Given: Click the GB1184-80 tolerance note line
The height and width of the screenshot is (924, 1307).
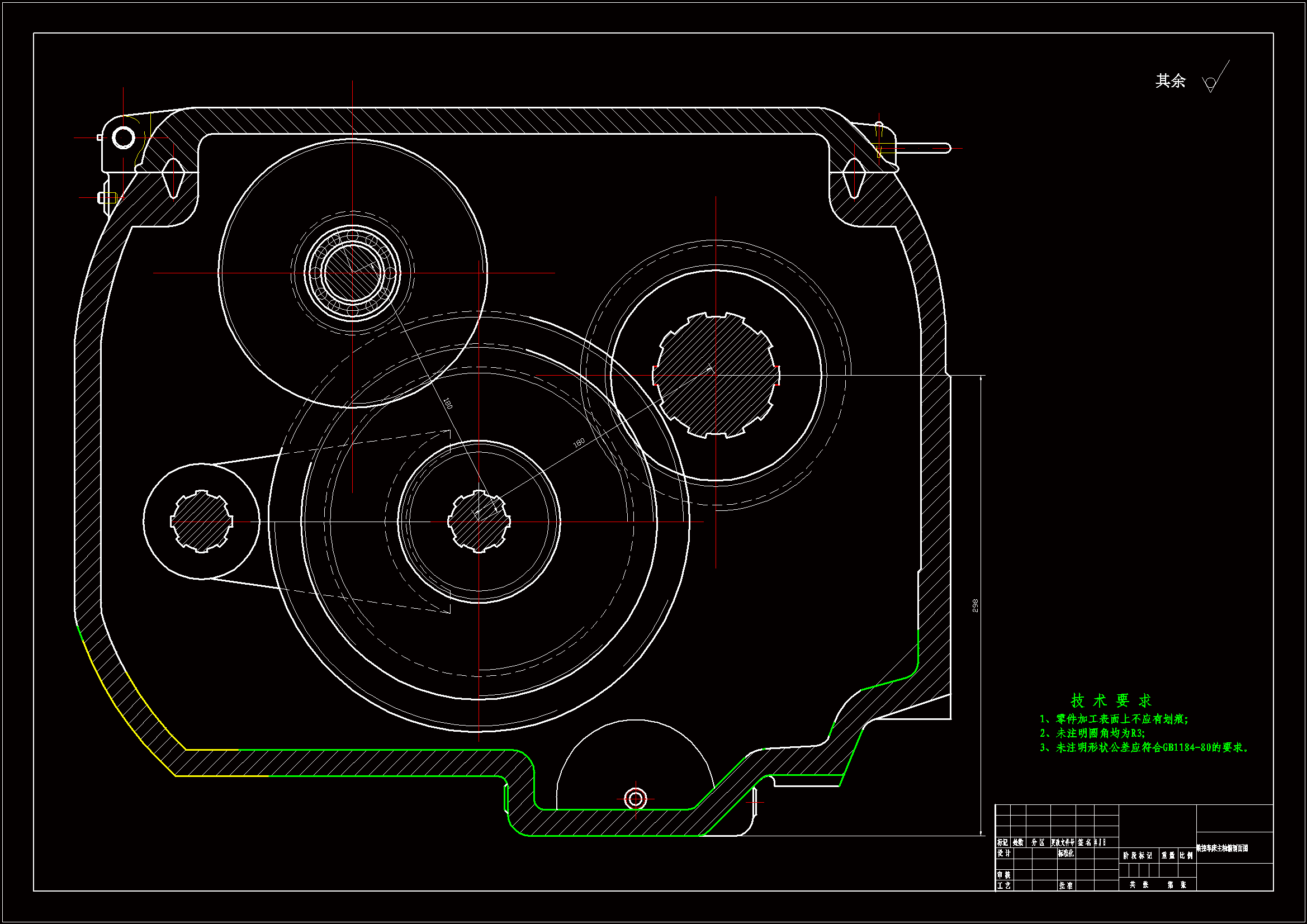Looking at the screenshot, I should 1143,747.
